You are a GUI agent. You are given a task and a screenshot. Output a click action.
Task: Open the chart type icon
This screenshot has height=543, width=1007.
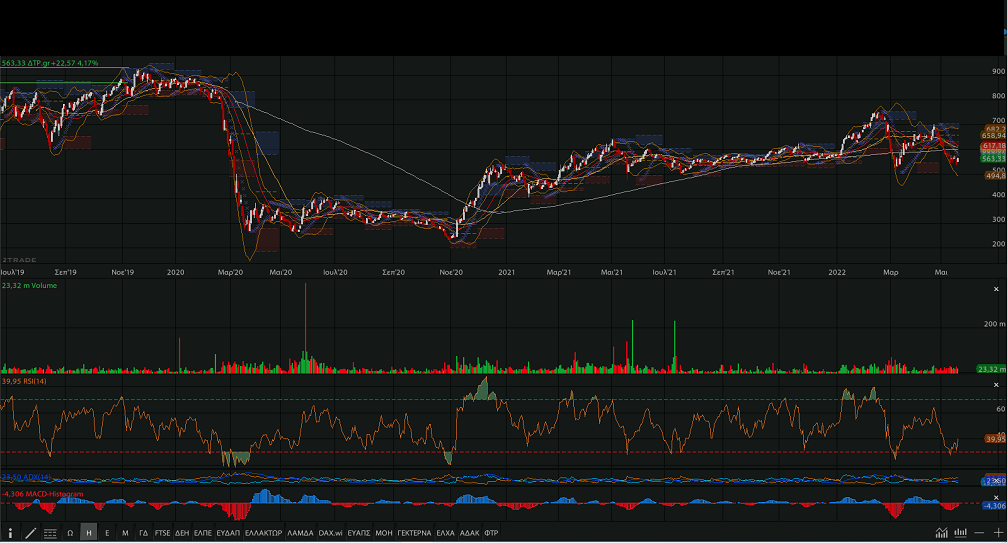pyautogui.click(x=942, y=533)
